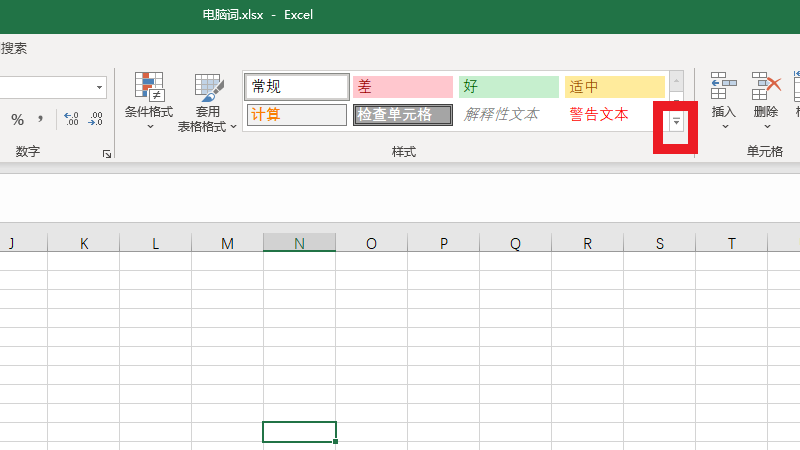Click the Insert cells (插入) icon

click(x=723, y=87)
